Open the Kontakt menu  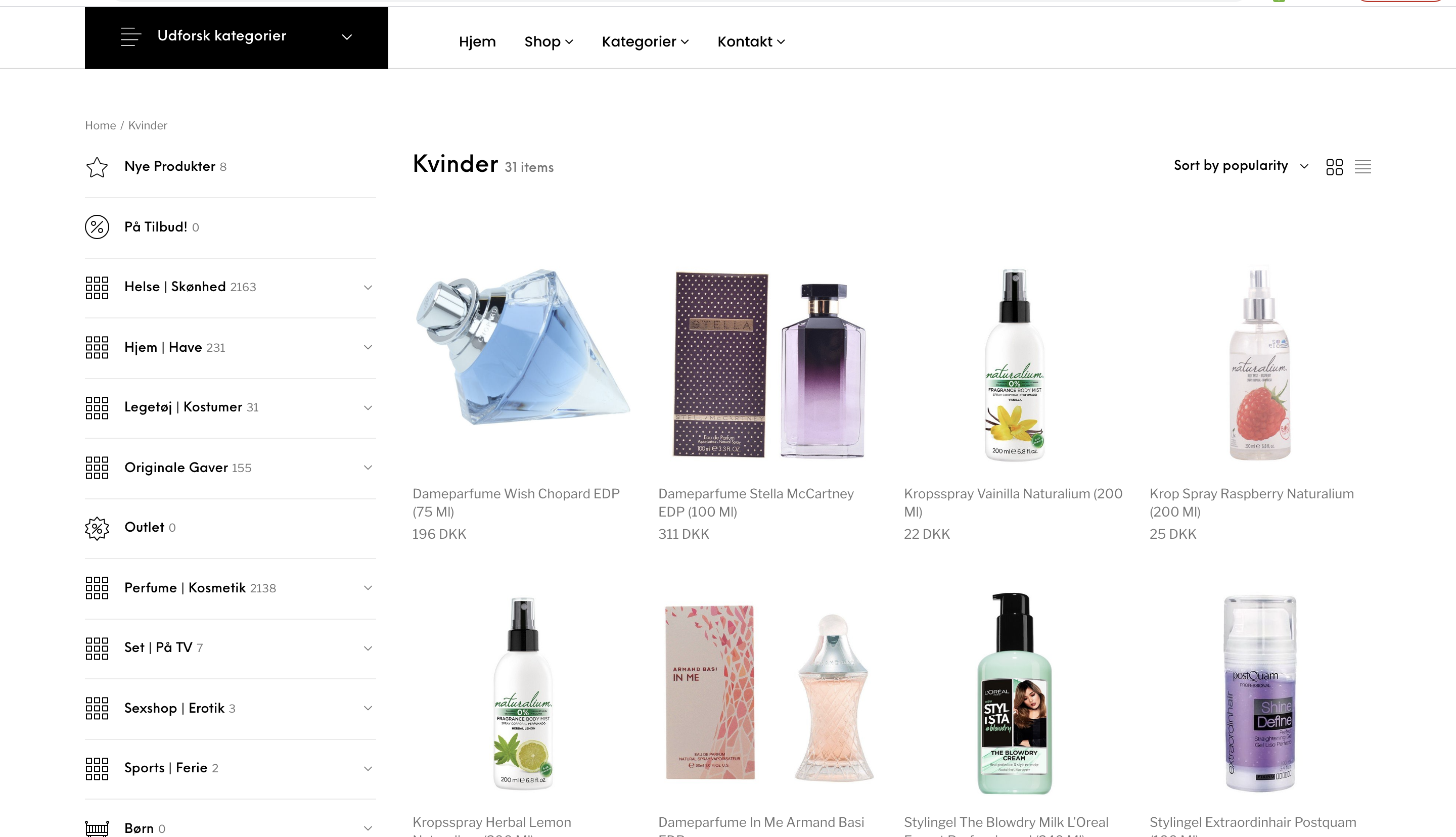751,41
